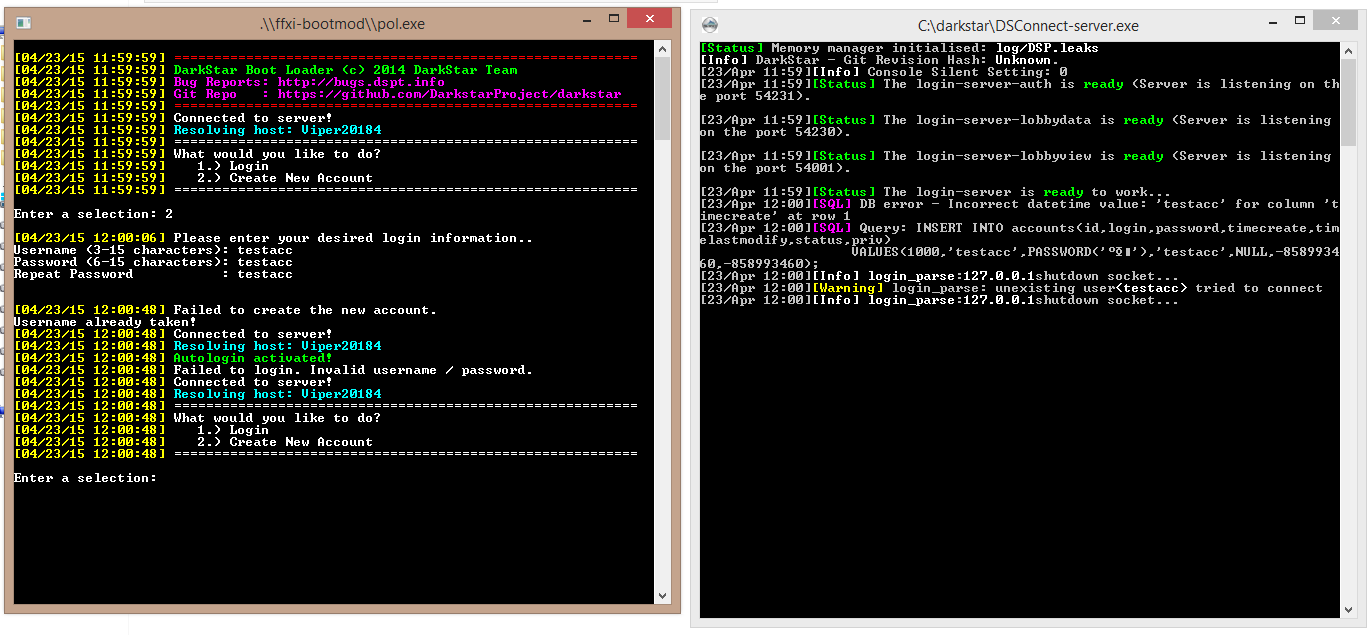Viewport: 1371px width, 635px height.
Task: Open the DSConnect-server.exe window system menu icon
Action: point(708,25)
